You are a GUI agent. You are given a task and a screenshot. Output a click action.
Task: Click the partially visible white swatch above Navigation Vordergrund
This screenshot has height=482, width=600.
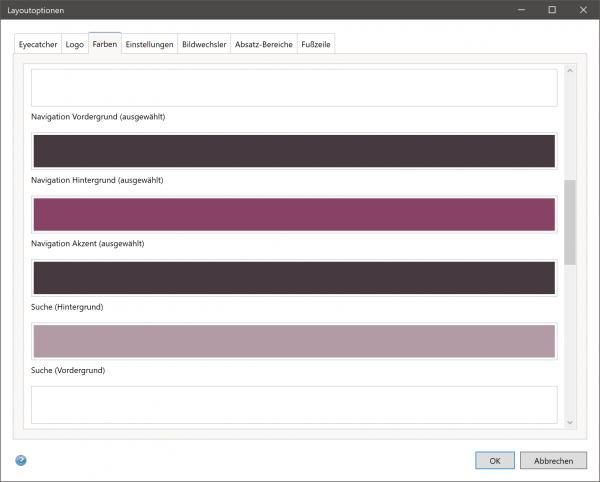[x=293, y=88]
